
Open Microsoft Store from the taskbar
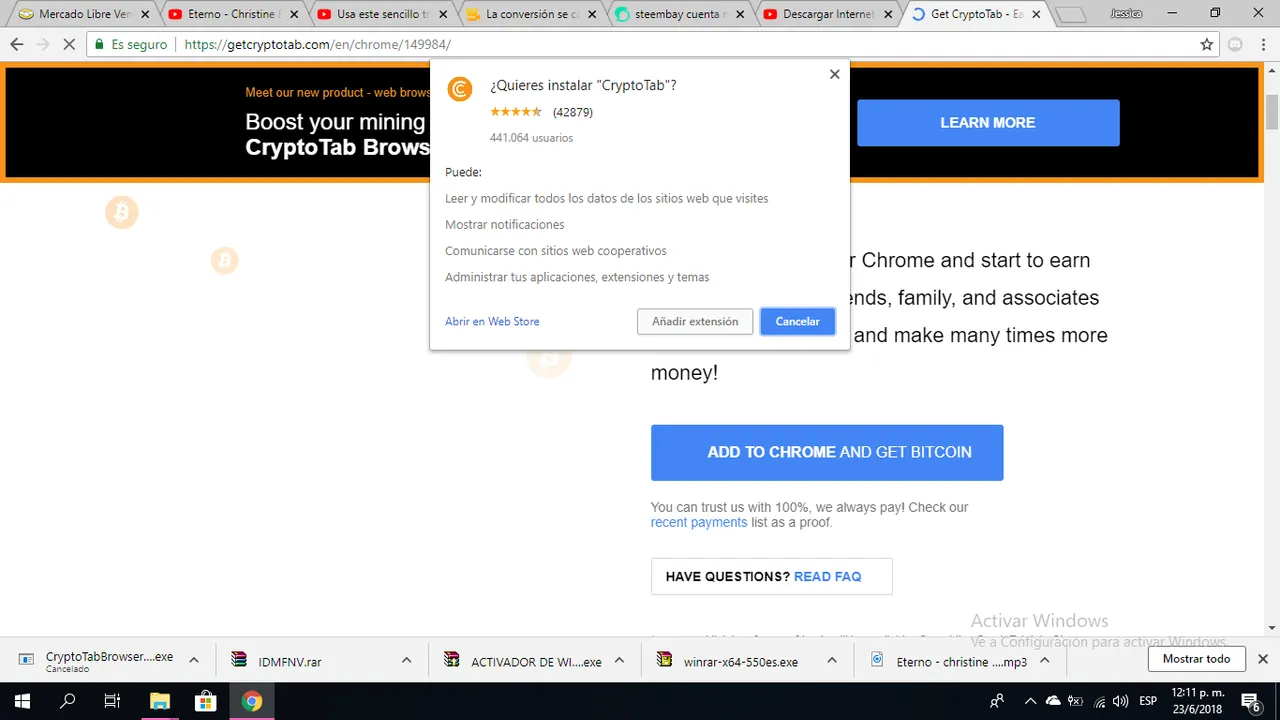[206, 701]
